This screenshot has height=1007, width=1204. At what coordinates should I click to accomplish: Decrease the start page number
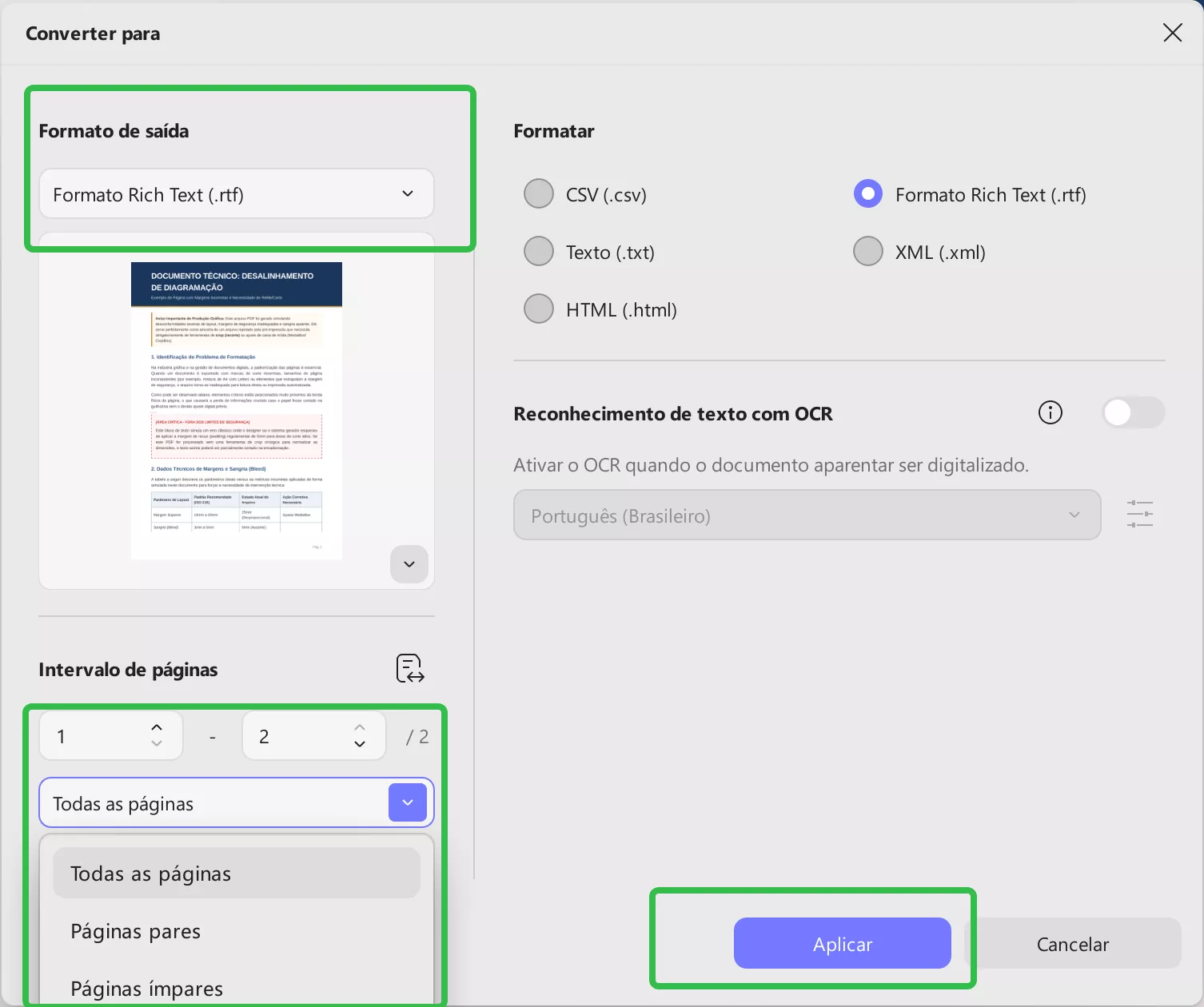tap(157, 744)
